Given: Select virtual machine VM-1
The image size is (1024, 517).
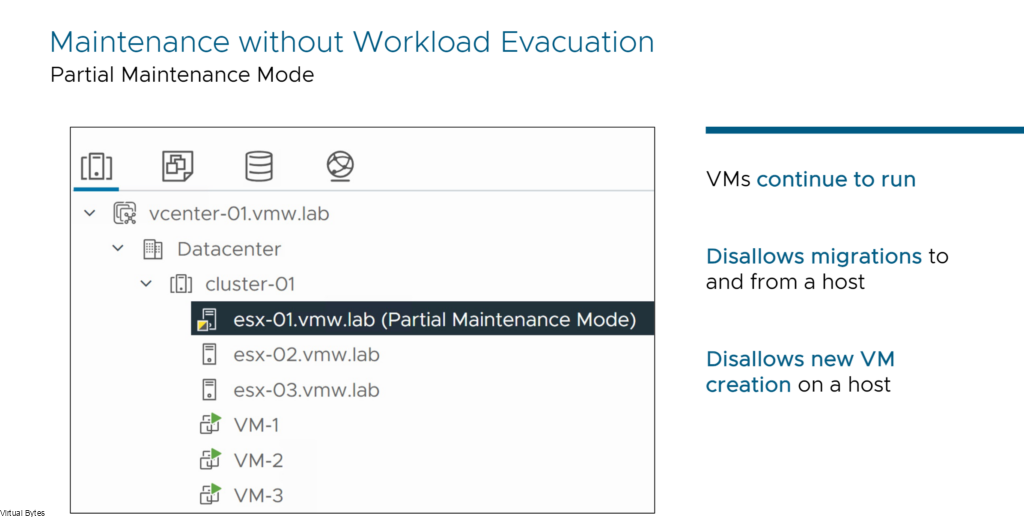Looking at the screenshot, I should (256, 425).
